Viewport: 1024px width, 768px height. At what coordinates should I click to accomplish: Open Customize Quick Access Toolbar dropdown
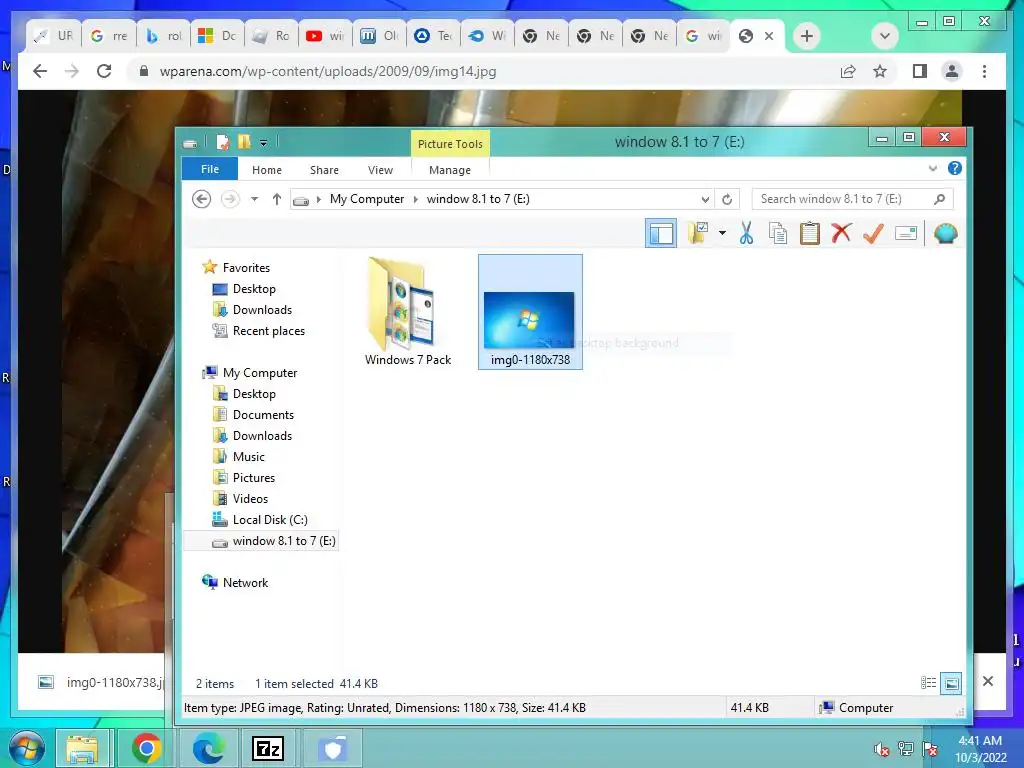263,142
